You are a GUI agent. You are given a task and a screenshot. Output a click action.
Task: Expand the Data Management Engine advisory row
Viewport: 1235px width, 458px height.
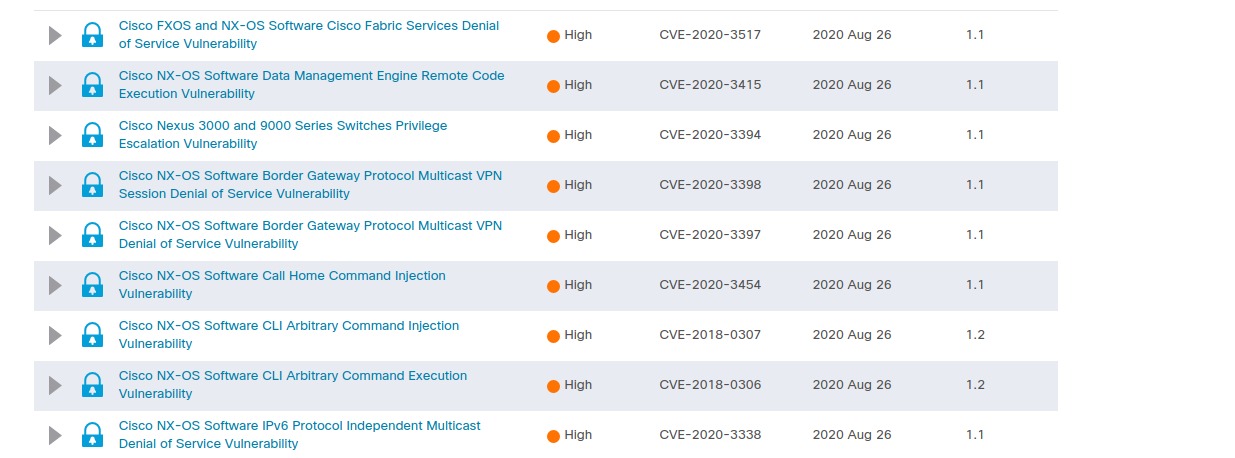point(55,85)
